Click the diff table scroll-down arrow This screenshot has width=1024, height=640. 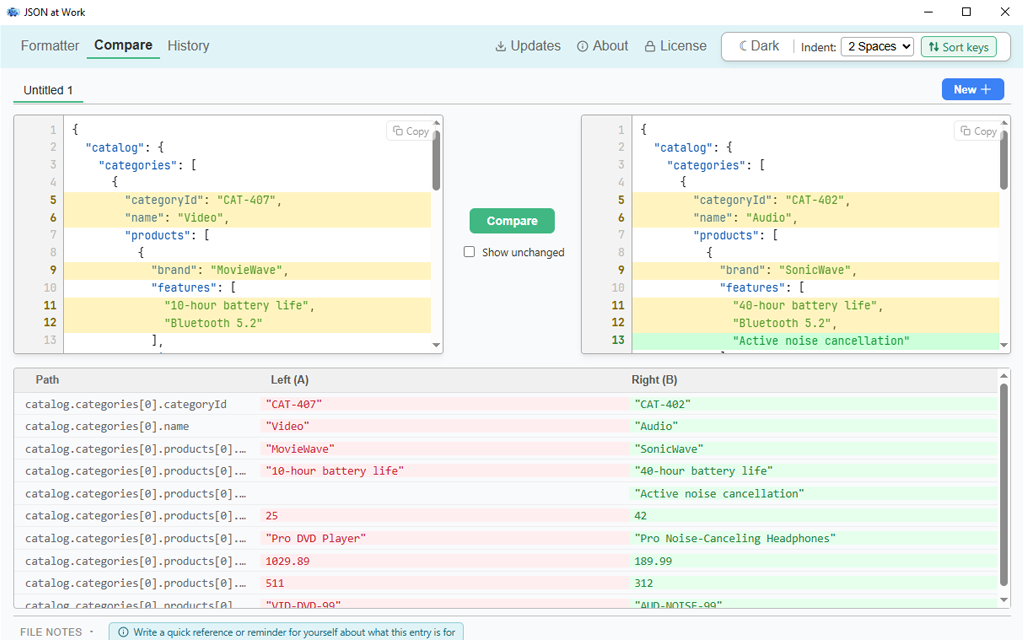(x=1004, y=600)
